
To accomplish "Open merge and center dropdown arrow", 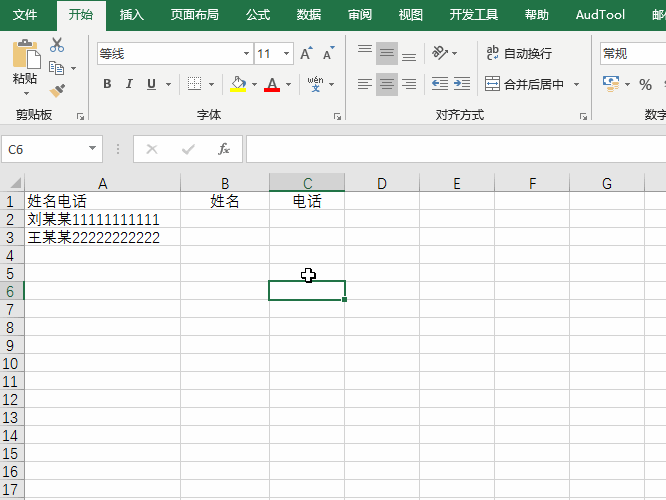I will (x=576, y=84).
